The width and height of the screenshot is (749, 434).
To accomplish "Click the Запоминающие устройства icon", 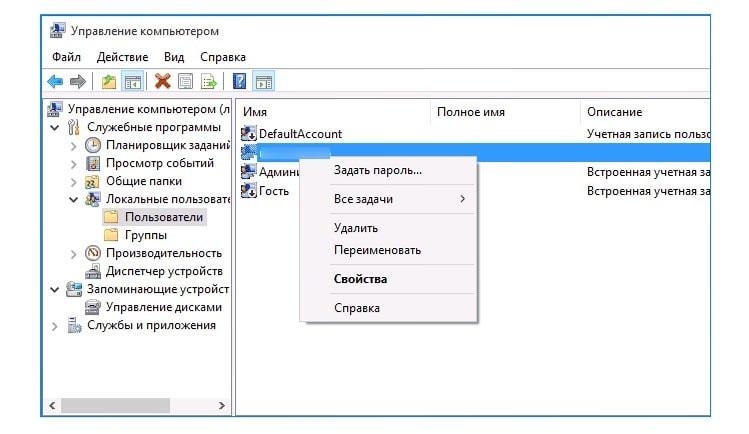I will (74, 289).
